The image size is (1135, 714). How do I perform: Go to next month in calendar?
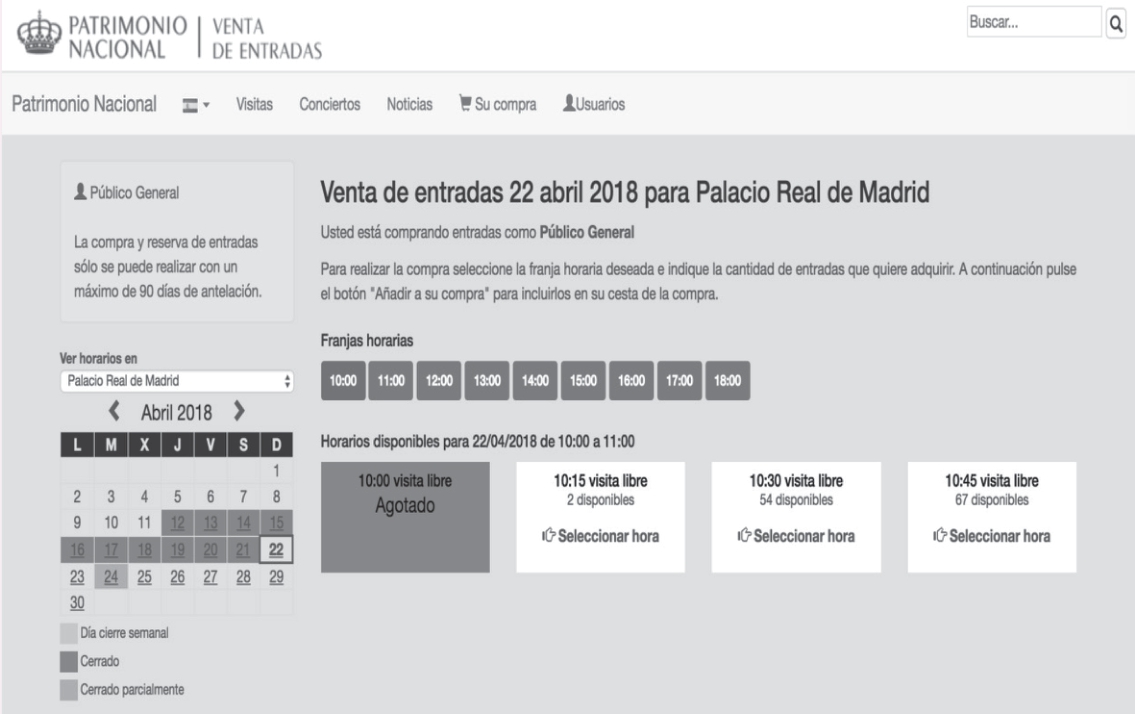click(x=238, y=411)
